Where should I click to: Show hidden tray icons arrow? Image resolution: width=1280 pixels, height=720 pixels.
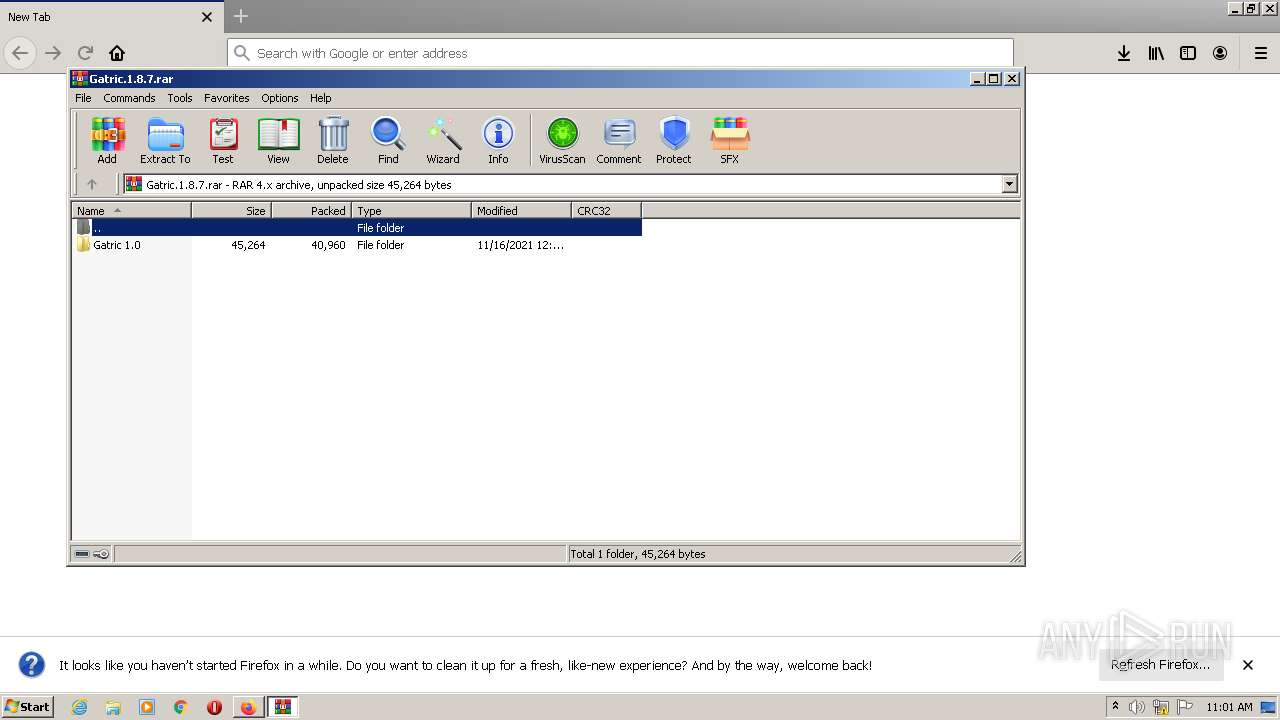pyautogui.click(x=1115, y=707)
